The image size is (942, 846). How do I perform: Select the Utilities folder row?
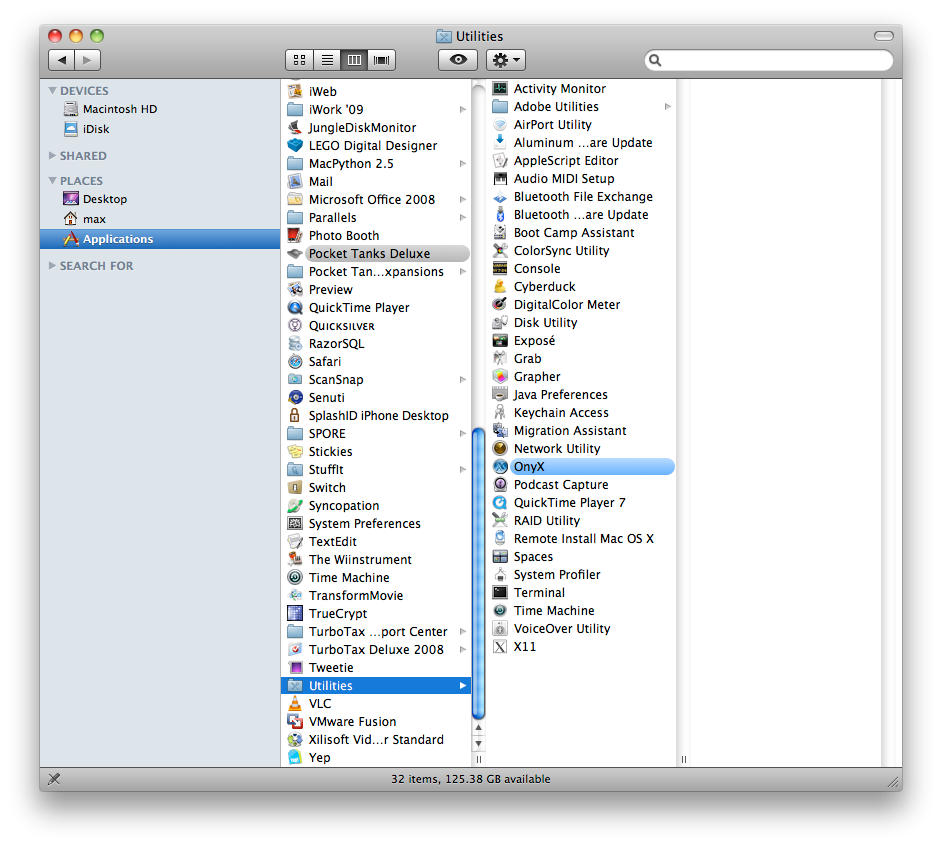click(376, 686)
